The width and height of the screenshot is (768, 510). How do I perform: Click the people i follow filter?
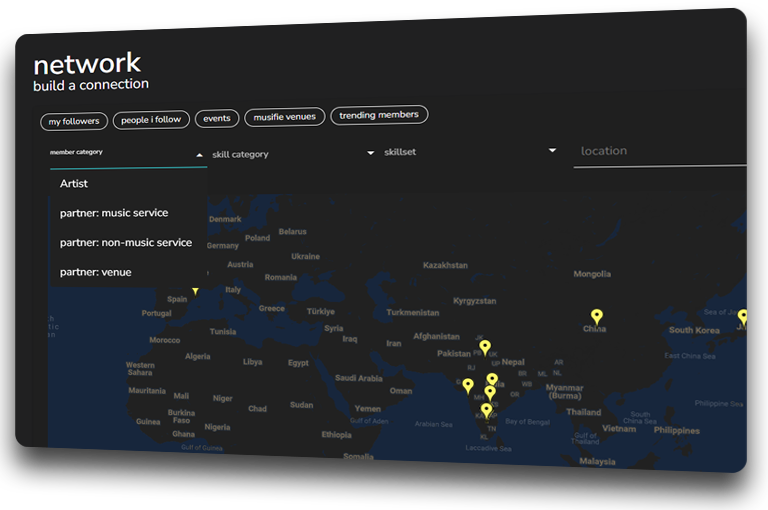coord(151,120)
